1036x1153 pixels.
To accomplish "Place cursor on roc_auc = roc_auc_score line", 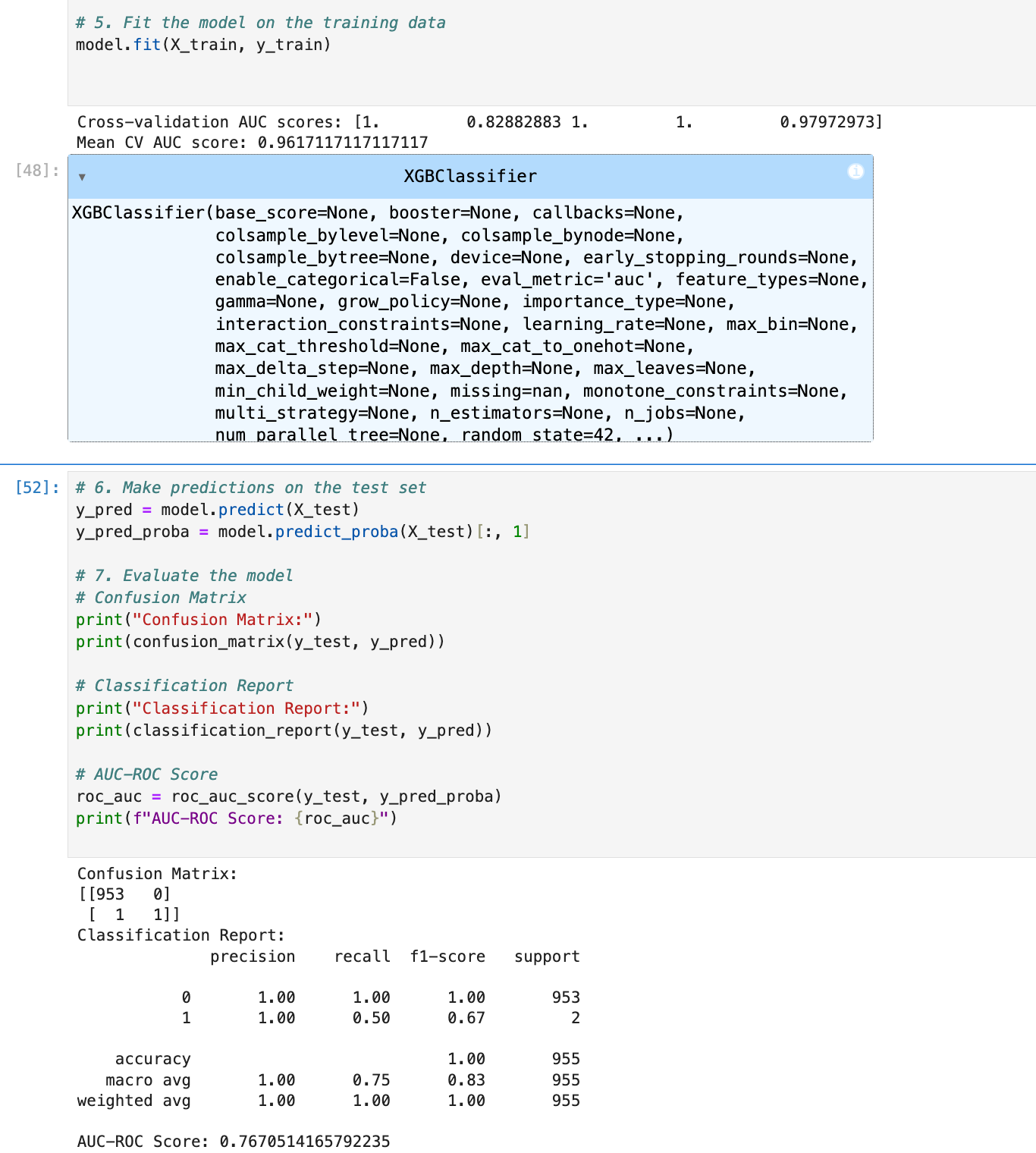I will pos(288,796).
